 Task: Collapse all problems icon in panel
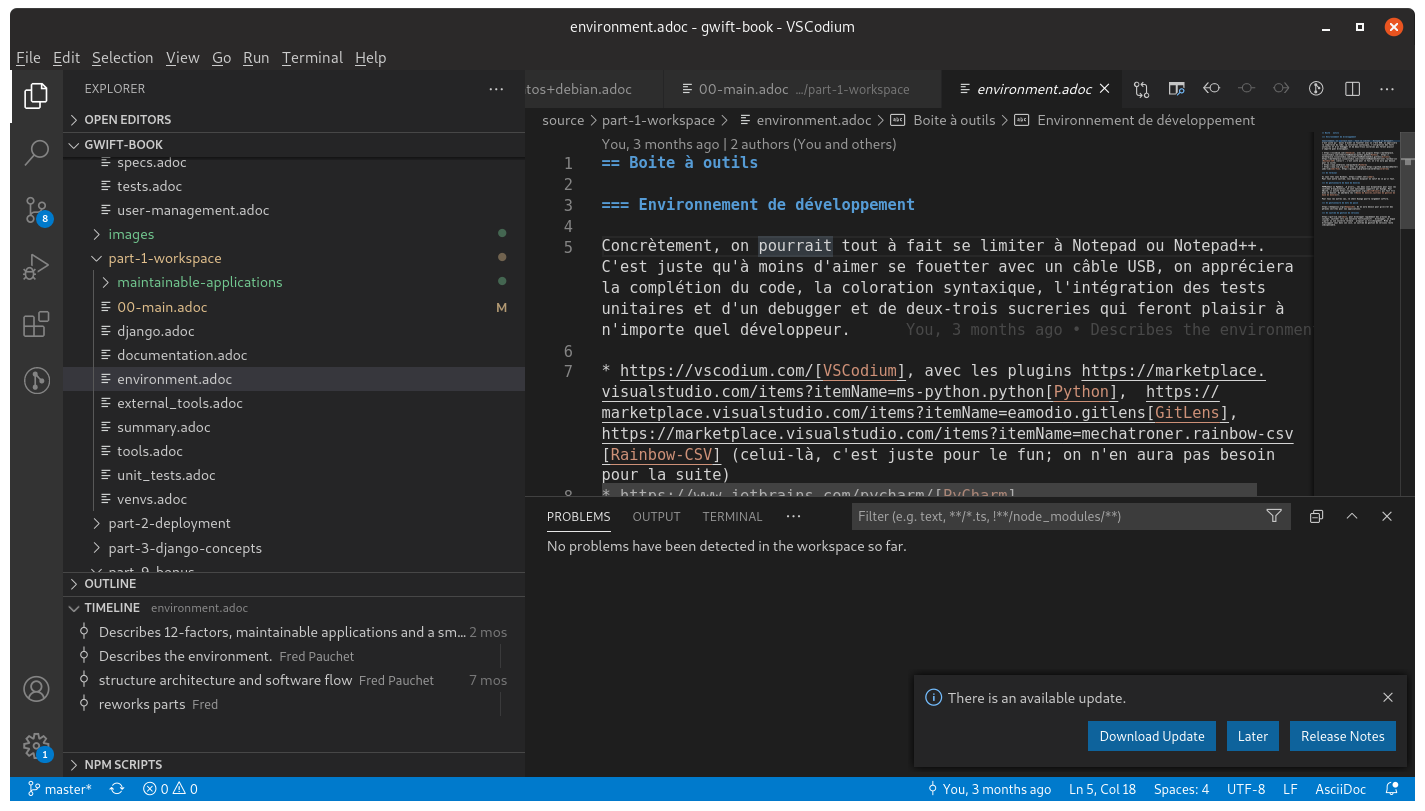[1316, 516]
